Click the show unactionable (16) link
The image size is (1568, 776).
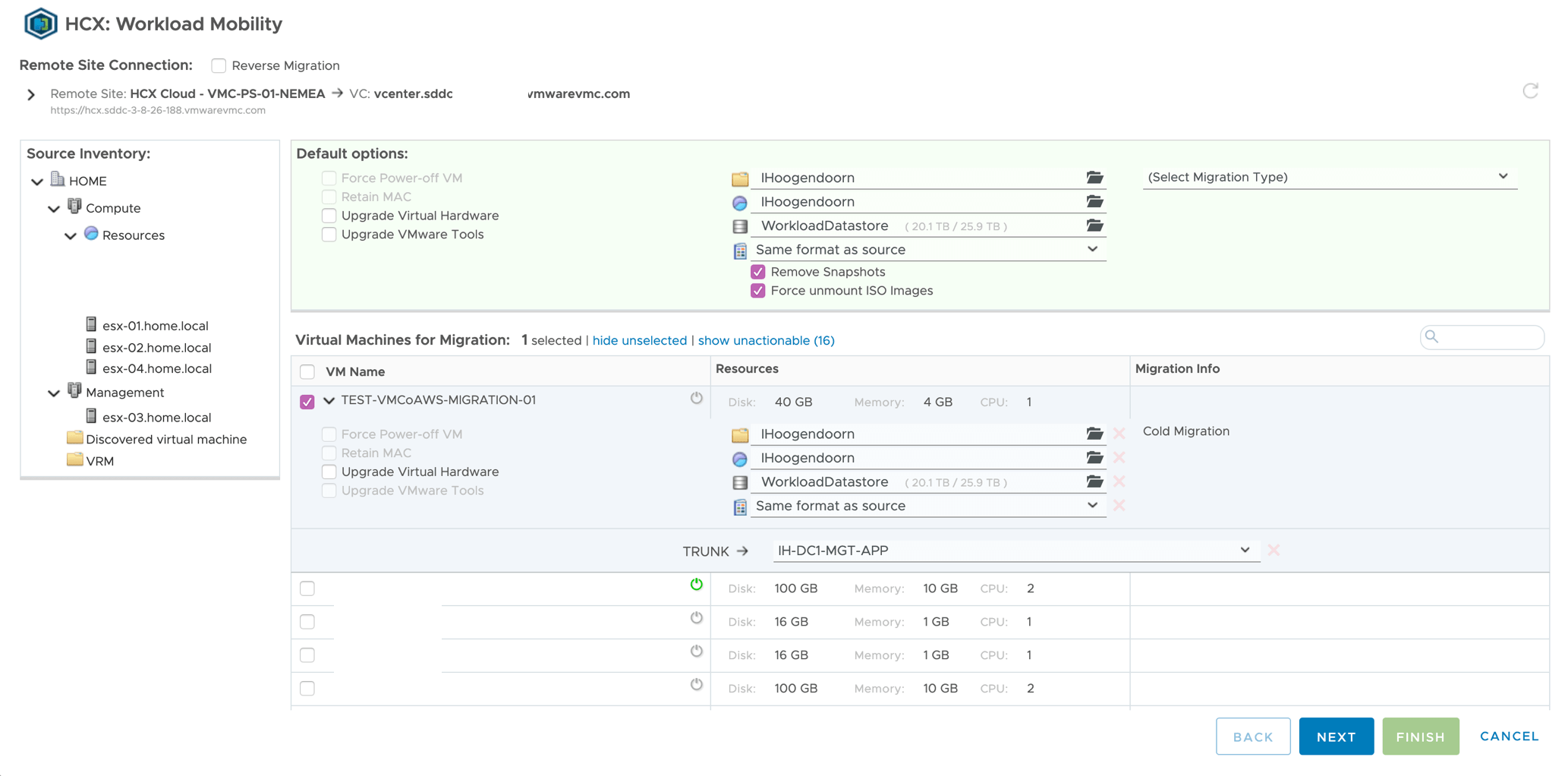coord(766,340)
